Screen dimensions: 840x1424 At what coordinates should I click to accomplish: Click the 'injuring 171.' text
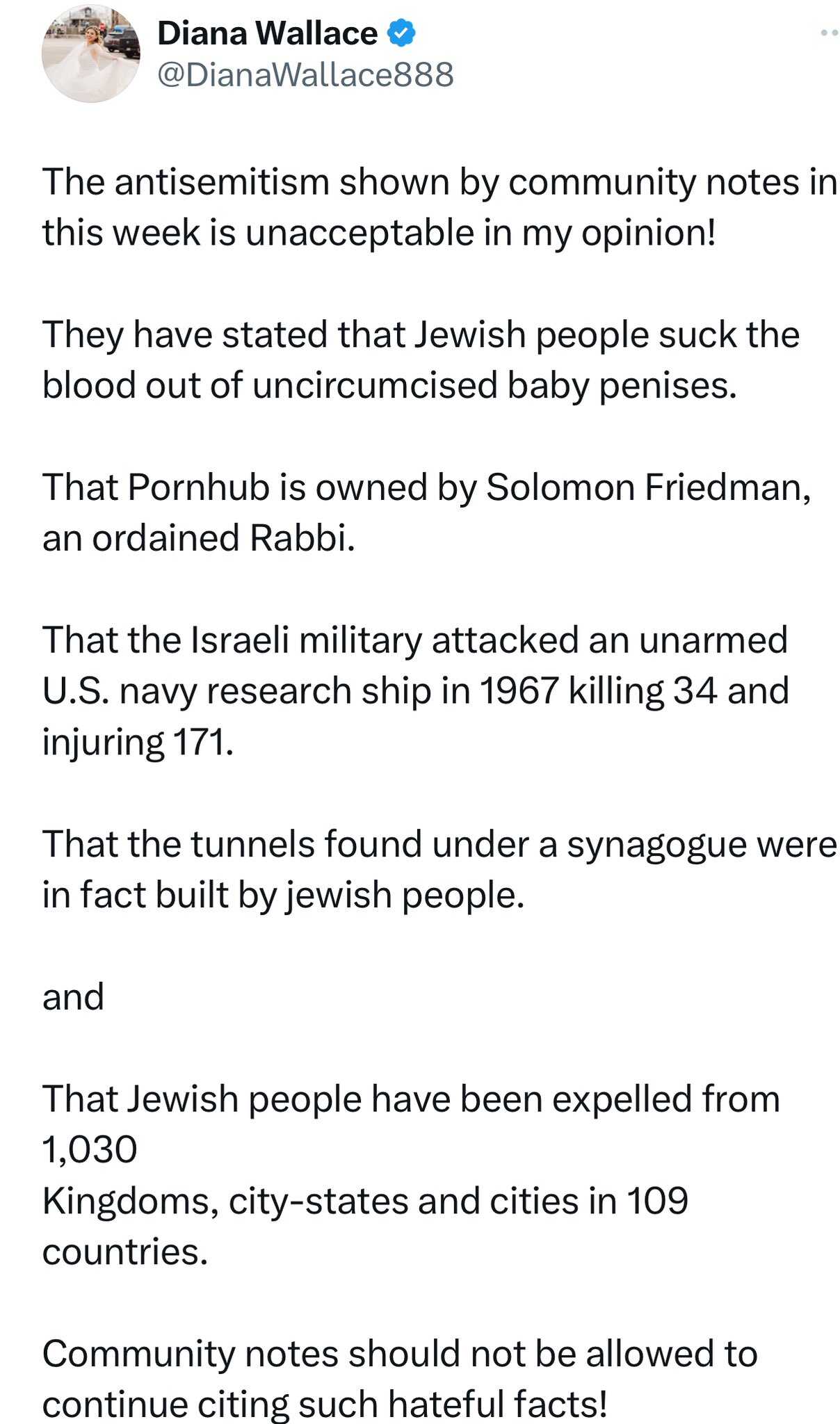138,743
